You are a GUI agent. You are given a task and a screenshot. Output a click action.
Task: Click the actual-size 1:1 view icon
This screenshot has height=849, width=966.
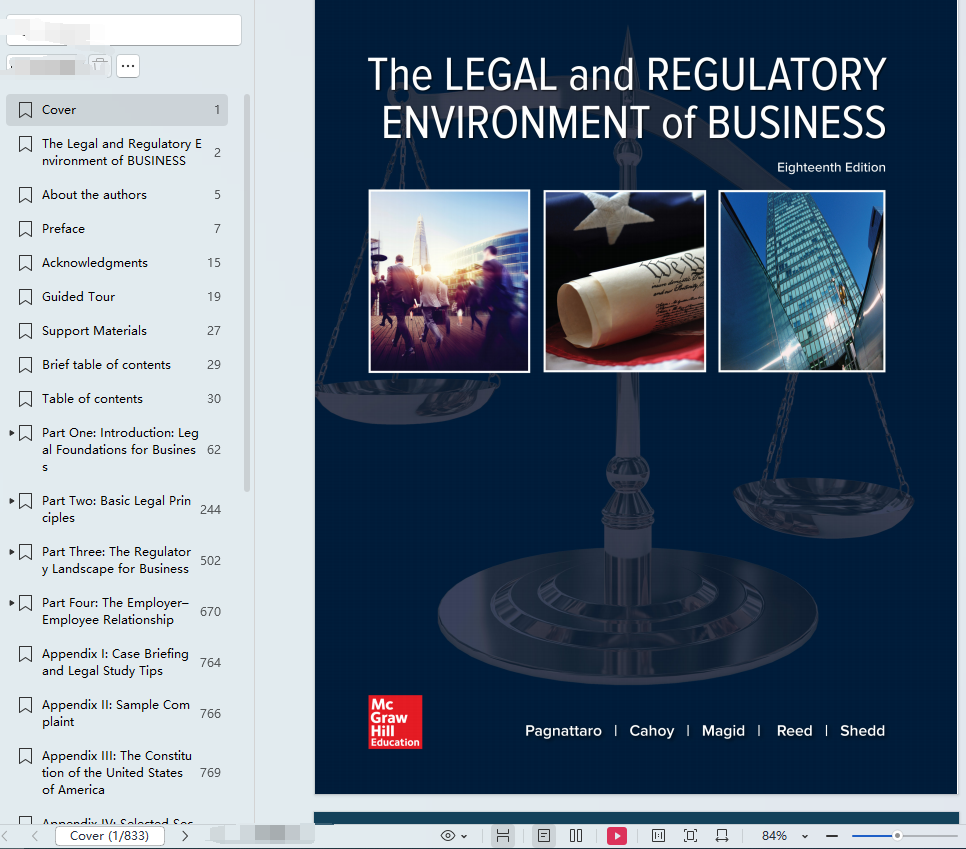(x=659, y=836)
